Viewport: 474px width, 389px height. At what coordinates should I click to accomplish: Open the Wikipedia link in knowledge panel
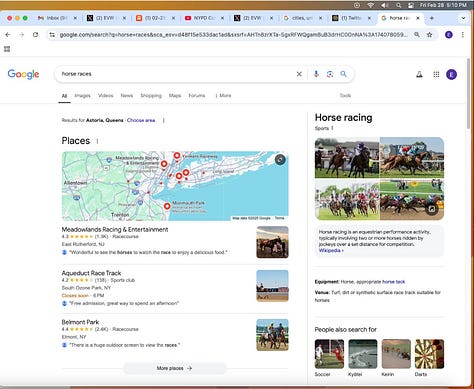[x=331, y=251]
